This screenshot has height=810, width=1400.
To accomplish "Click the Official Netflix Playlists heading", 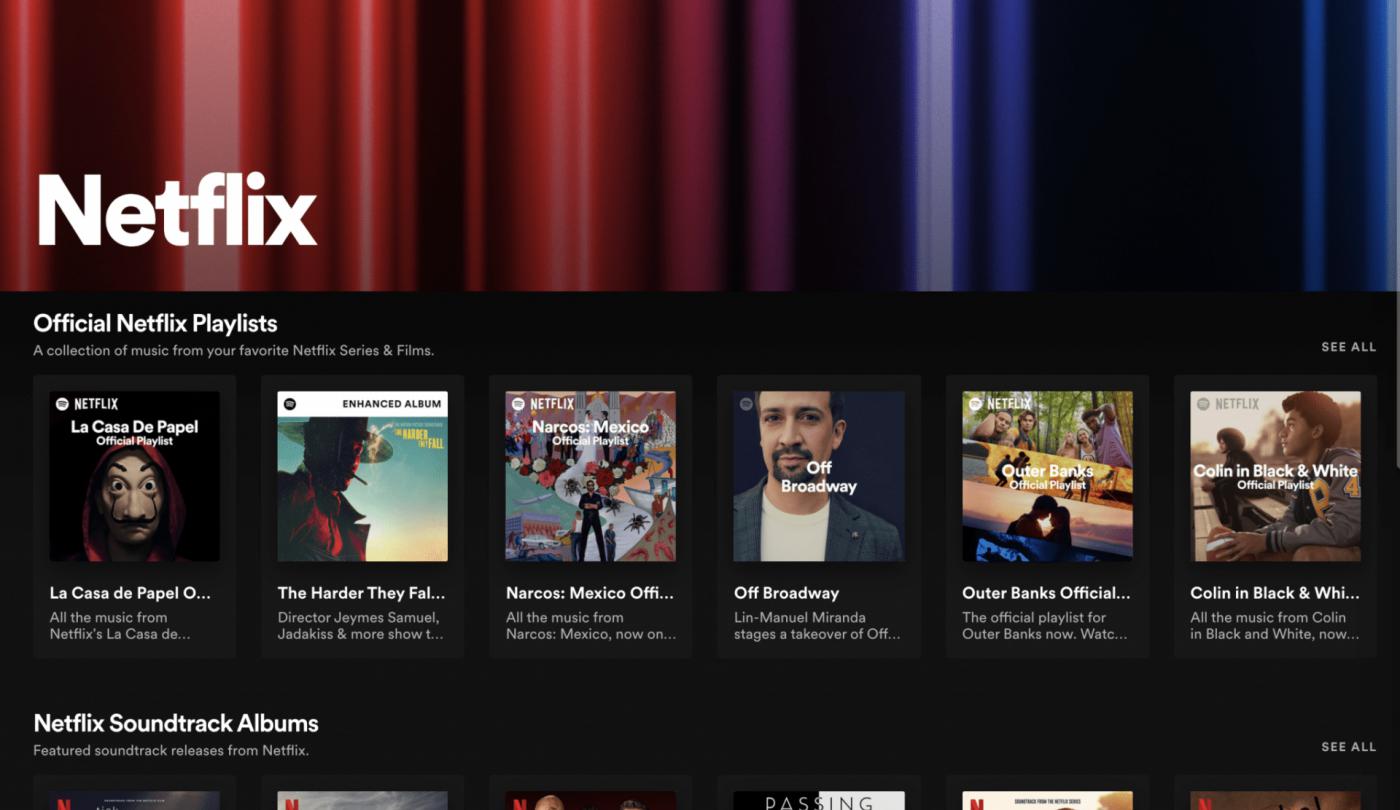I will 155,323.
